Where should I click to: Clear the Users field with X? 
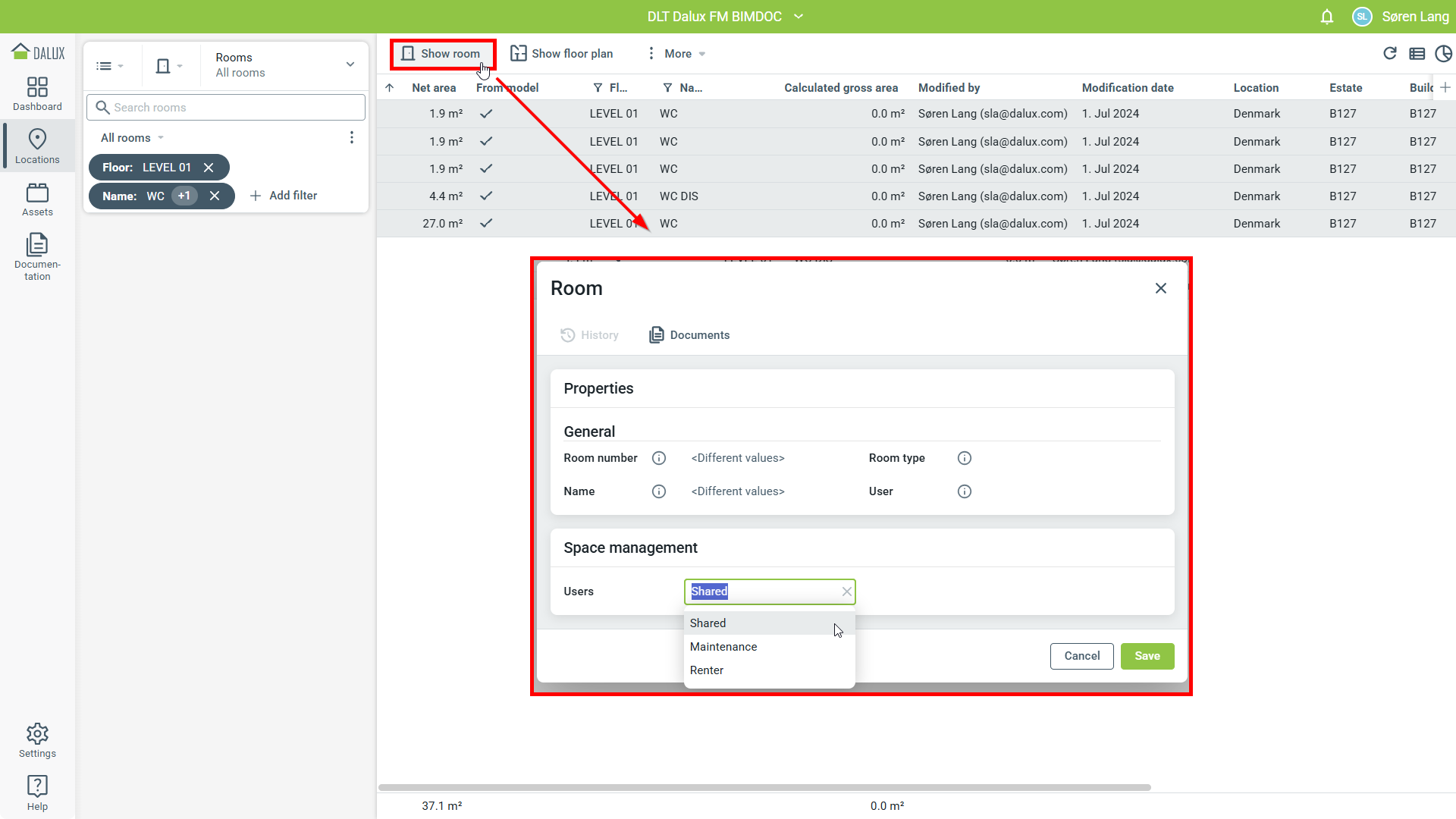click(x=846, y=591)
